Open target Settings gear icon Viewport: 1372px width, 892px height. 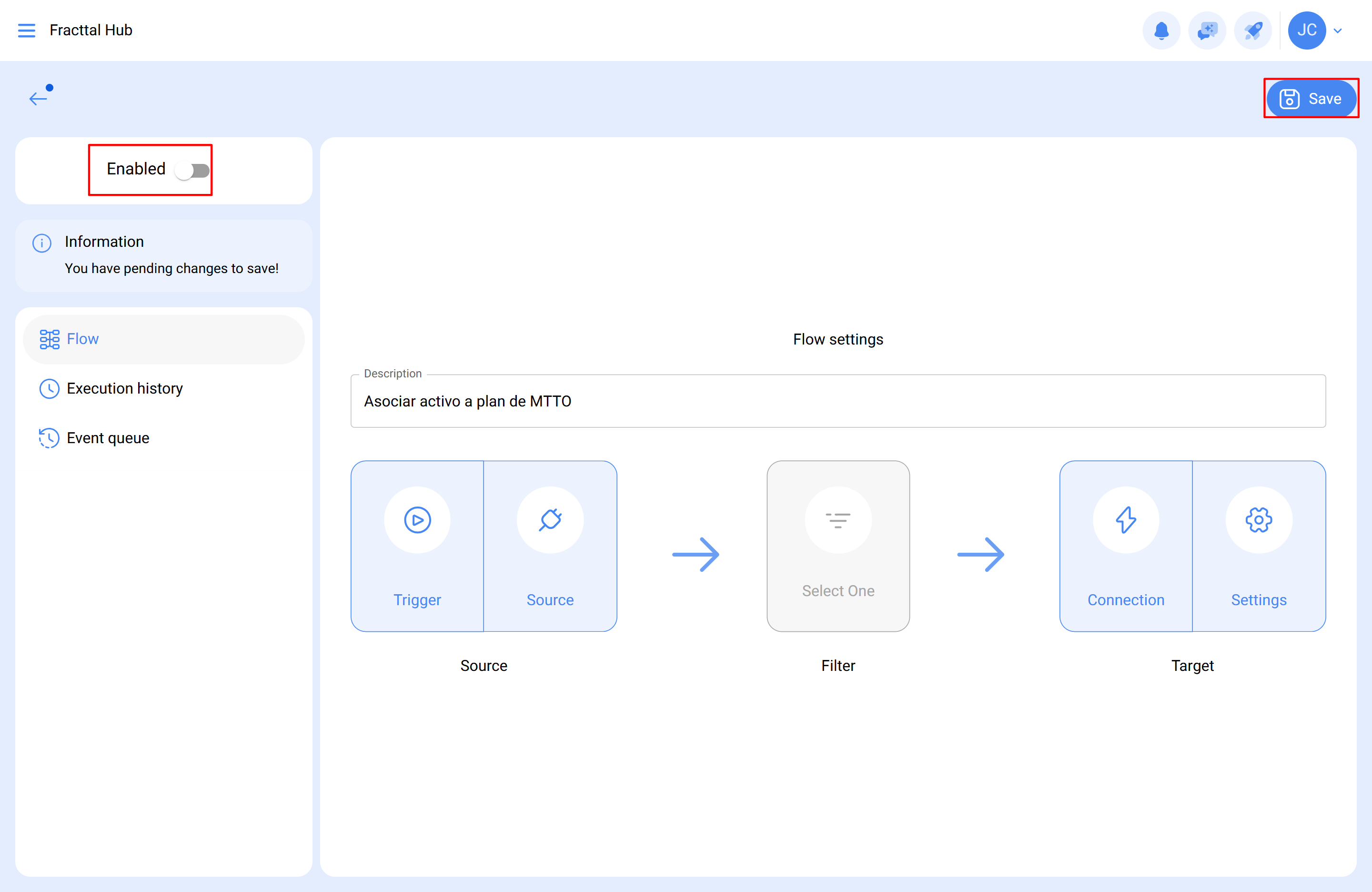click(x=1259, y=519)
